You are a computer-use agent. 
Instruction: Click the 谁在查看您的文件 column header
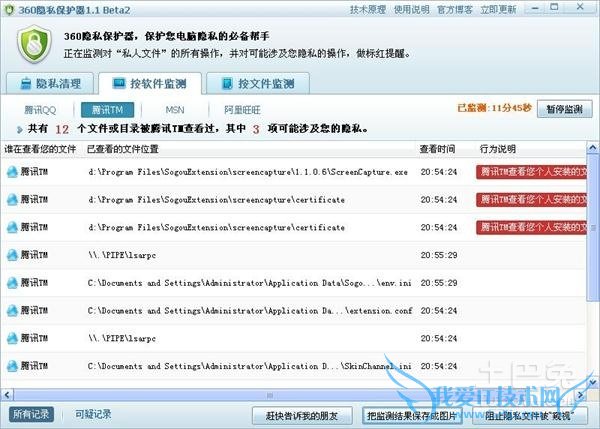pos(40,149)
